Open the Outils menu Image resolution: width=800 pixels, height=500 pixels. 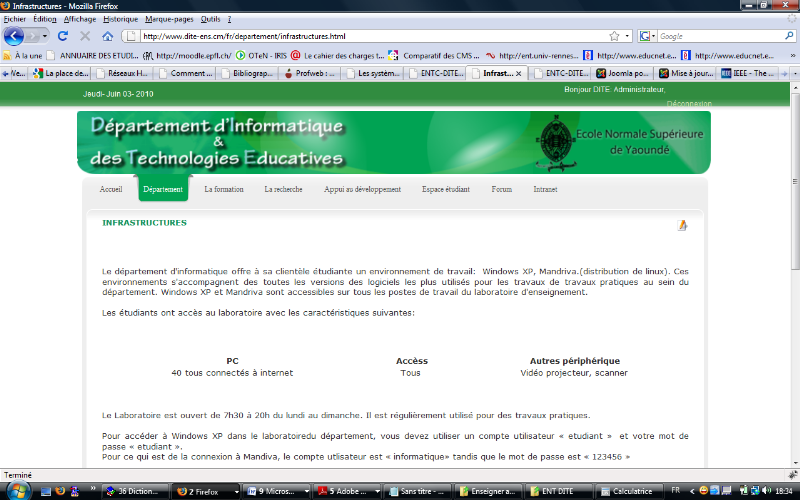coord(210,19)
